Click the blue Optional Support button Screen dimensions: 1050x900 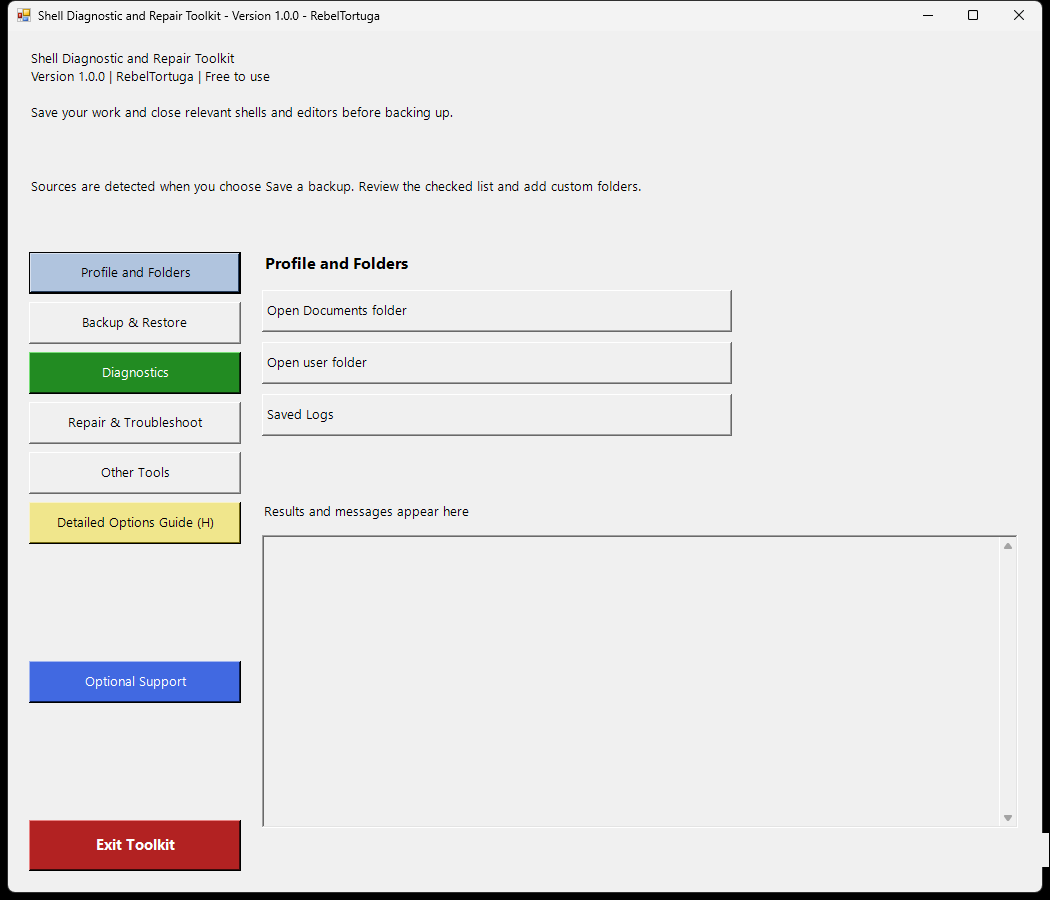click(x=135, y=682)
